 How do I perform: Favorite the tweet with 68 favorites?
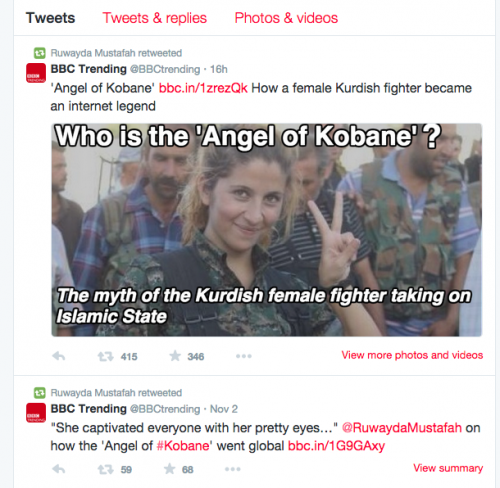170,469
